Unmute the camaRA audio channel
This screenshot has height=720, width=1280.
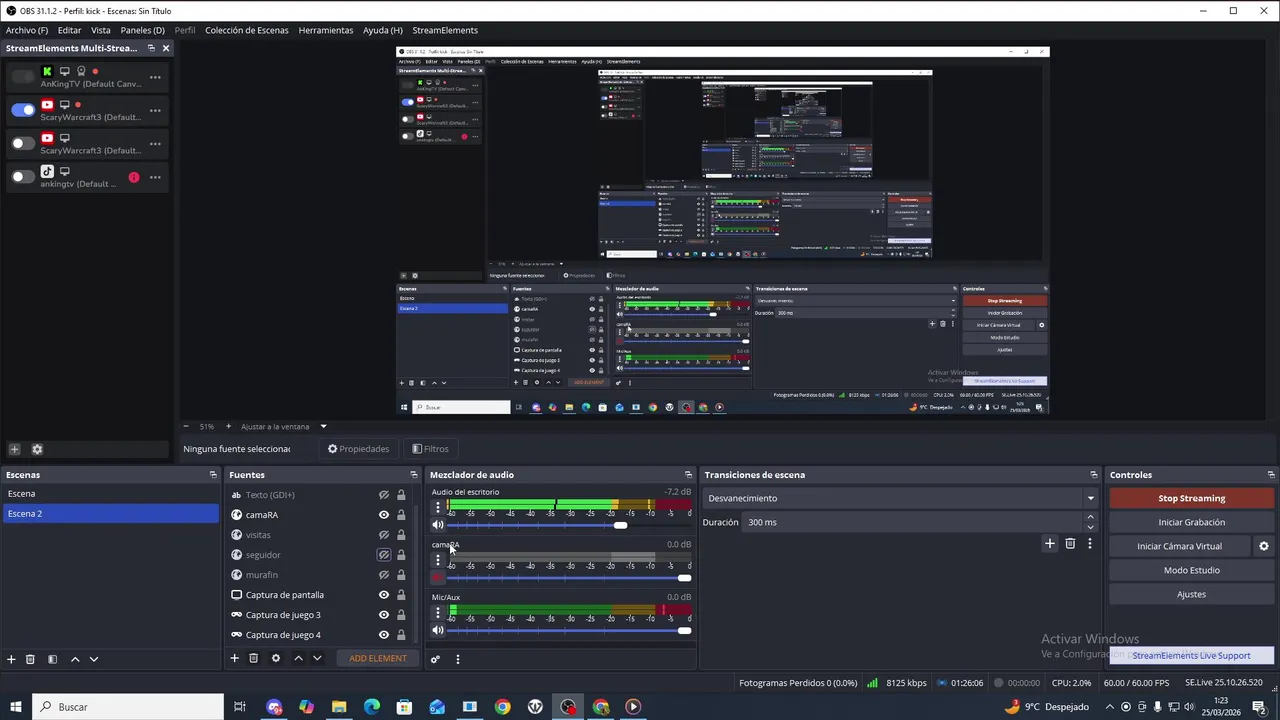pyautogui.click(x=438, y=577)
